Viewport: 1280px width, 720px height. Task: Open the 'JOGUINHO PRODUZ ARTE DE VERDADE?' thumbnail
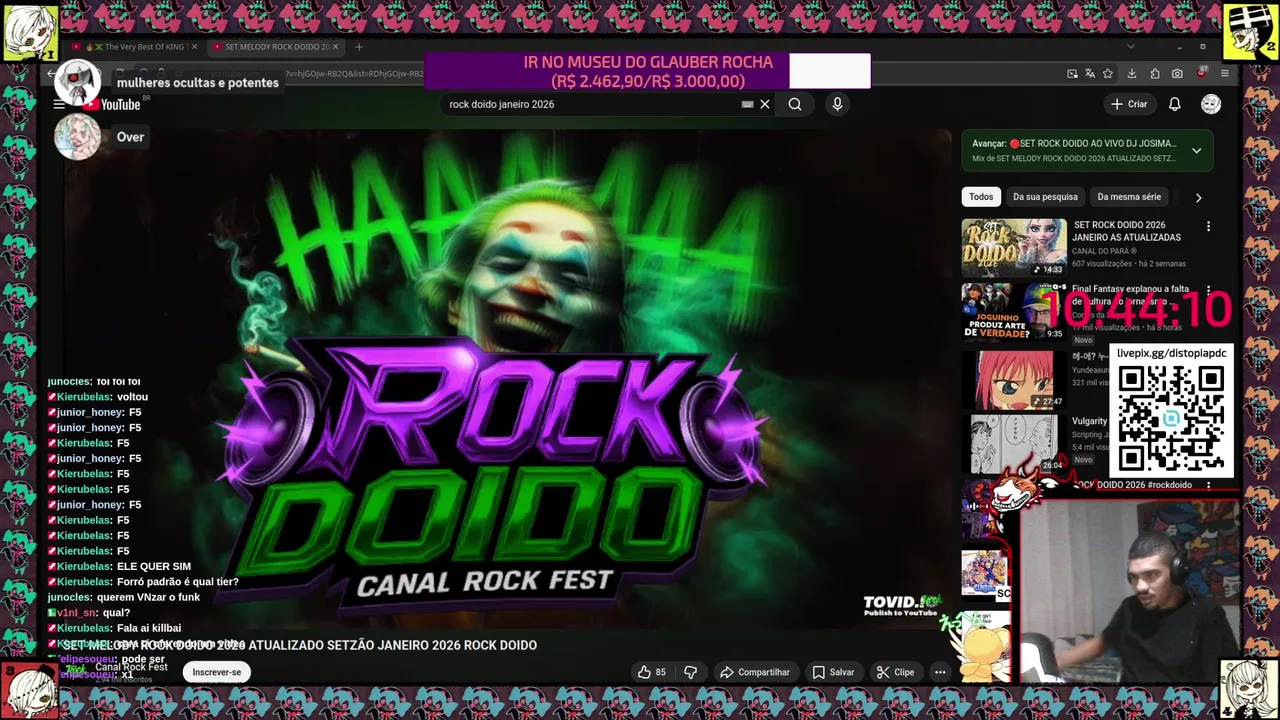click(x=1014, y=312)
